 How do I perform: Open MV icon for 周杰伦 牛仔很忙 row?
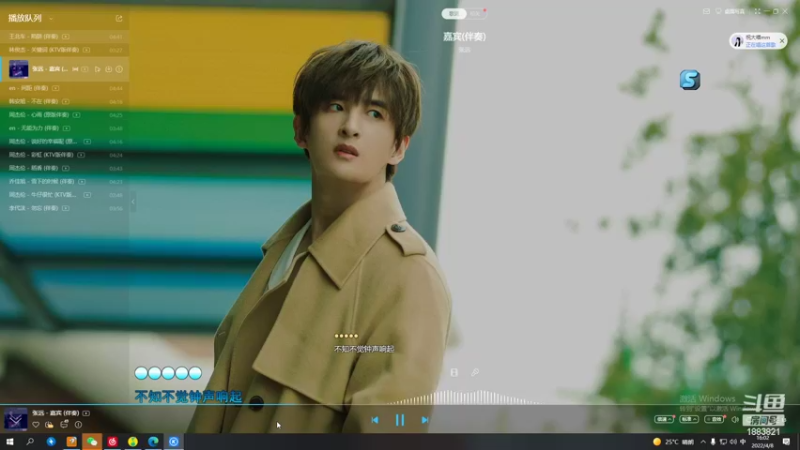click(87, 195)
